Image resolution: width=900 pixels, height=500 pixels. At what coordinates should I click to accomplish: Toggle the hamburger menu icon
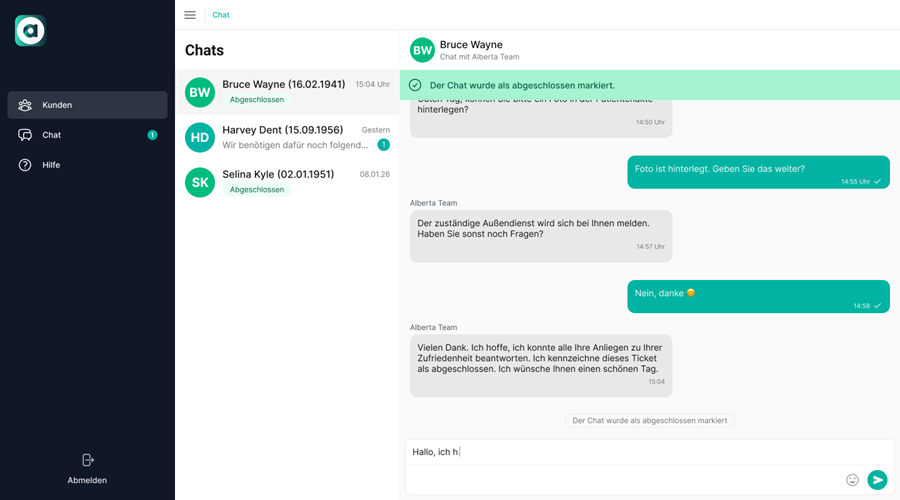pyautogui.click(x=190, y=15)
